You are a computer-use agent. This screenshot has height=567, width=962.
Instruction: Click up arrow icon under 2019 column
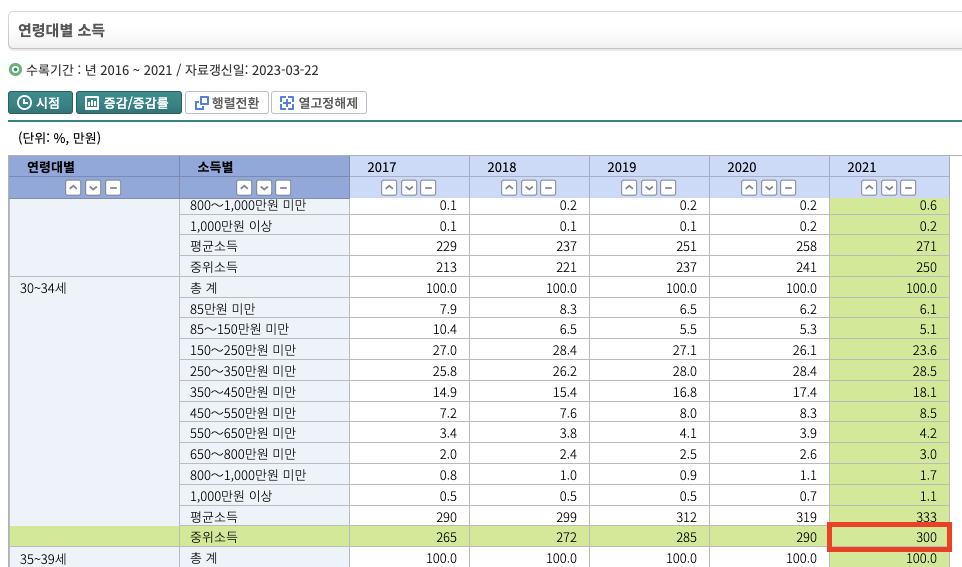(629, 188)
